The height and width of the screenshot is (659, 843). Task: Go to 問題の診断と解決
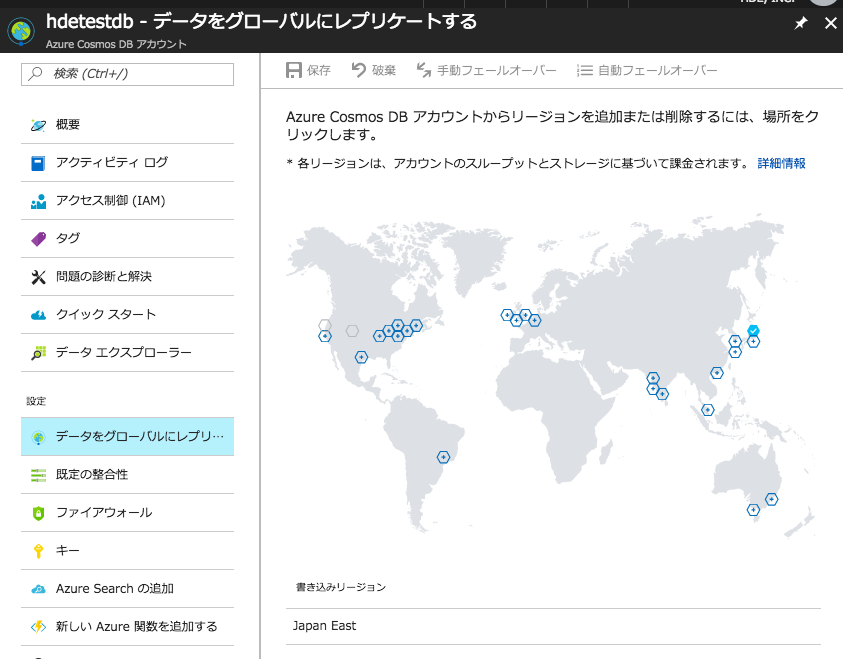click(x=127, y=276)
